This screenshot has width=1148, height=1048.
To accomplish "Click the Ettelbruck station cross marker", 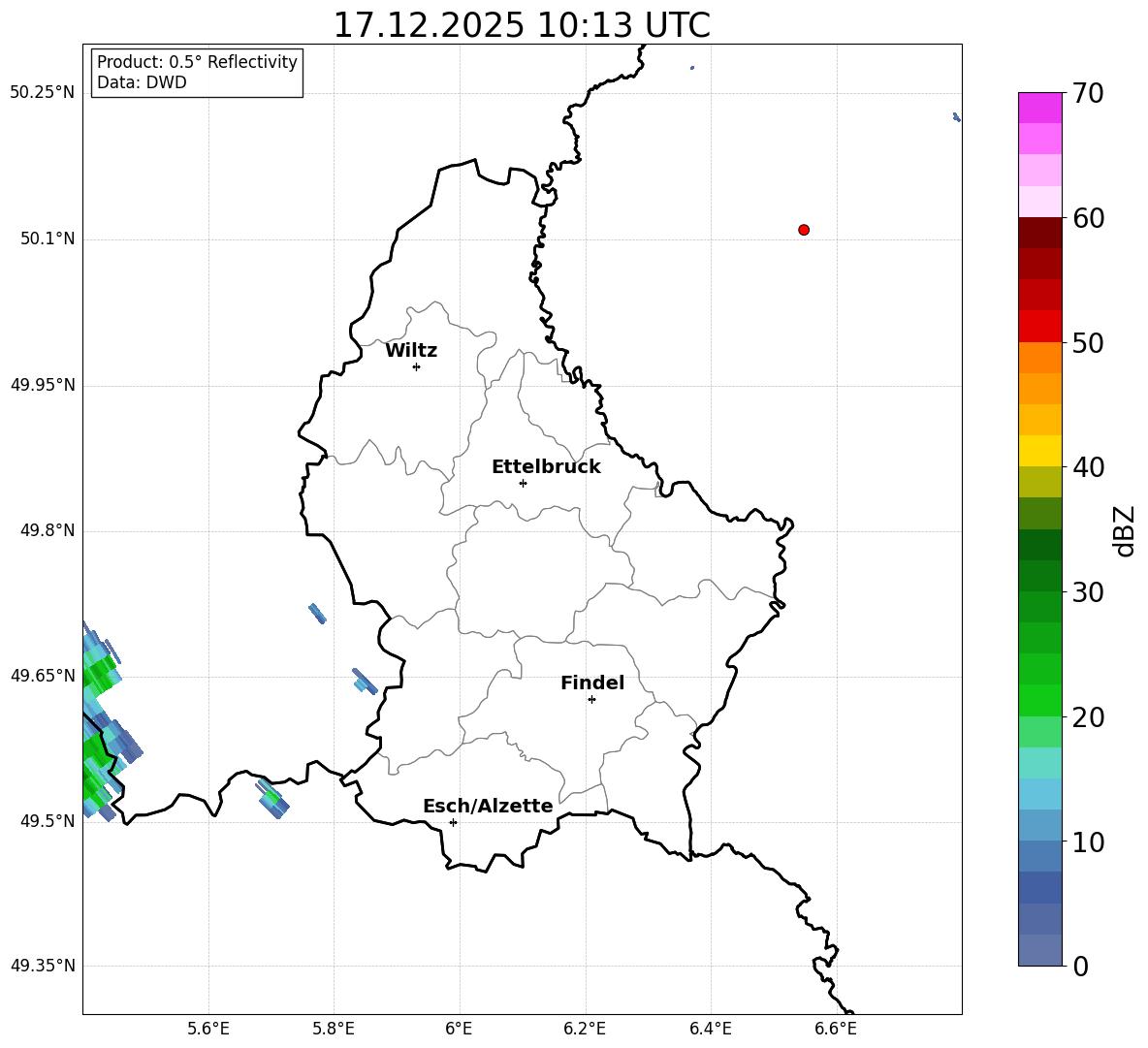I will (523, 483).
